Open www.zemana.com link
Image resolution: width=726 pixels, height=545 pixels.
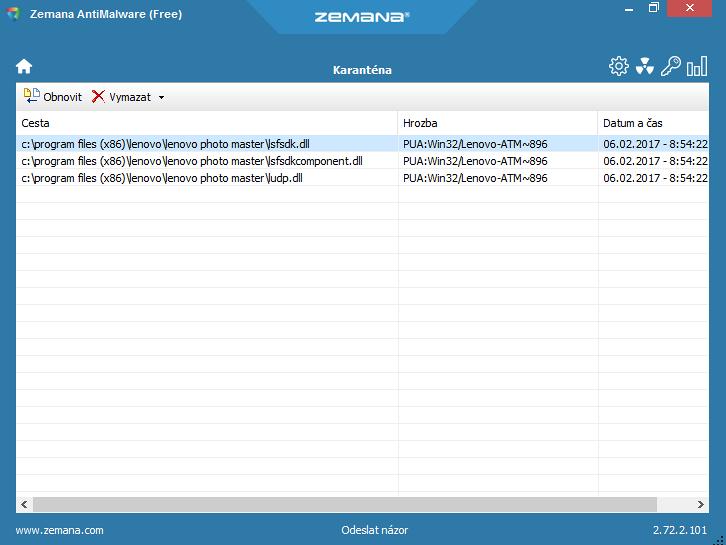coord(59,530)
